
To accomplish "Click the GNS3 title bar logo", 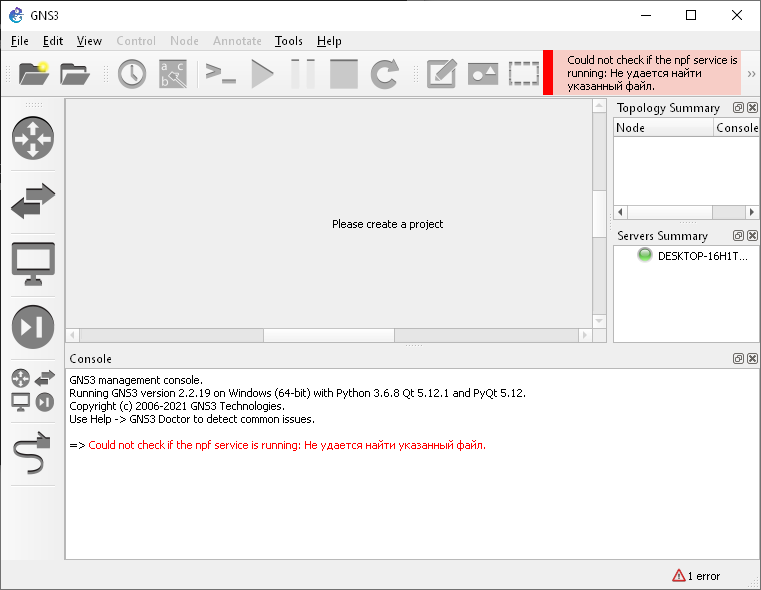I will point(17,16).
